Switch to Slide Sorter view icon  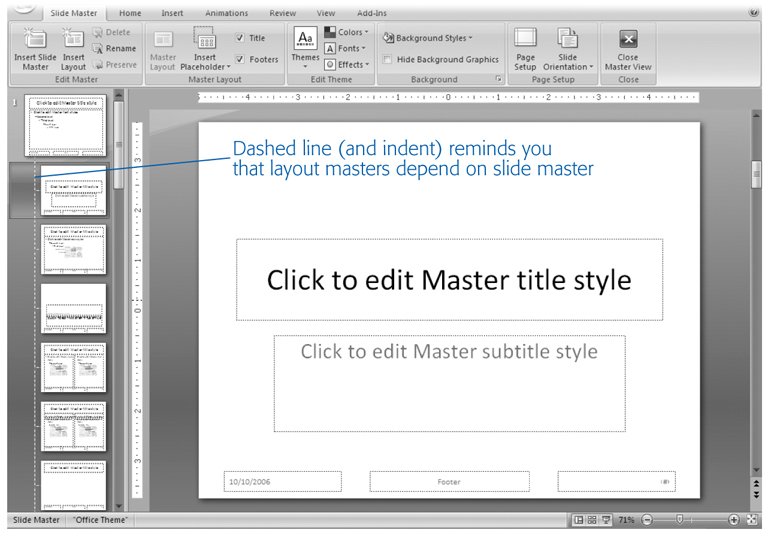[592, 521]
